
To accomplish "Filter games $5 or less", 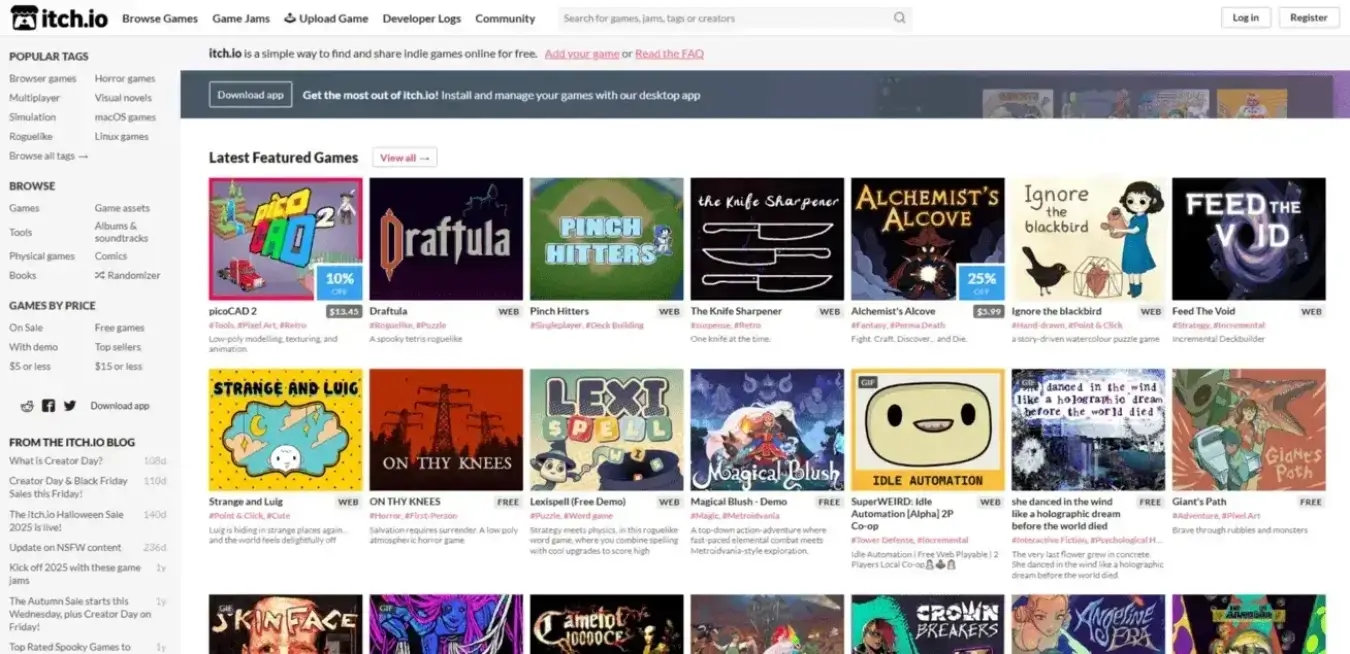I will [x=30, y=366].
